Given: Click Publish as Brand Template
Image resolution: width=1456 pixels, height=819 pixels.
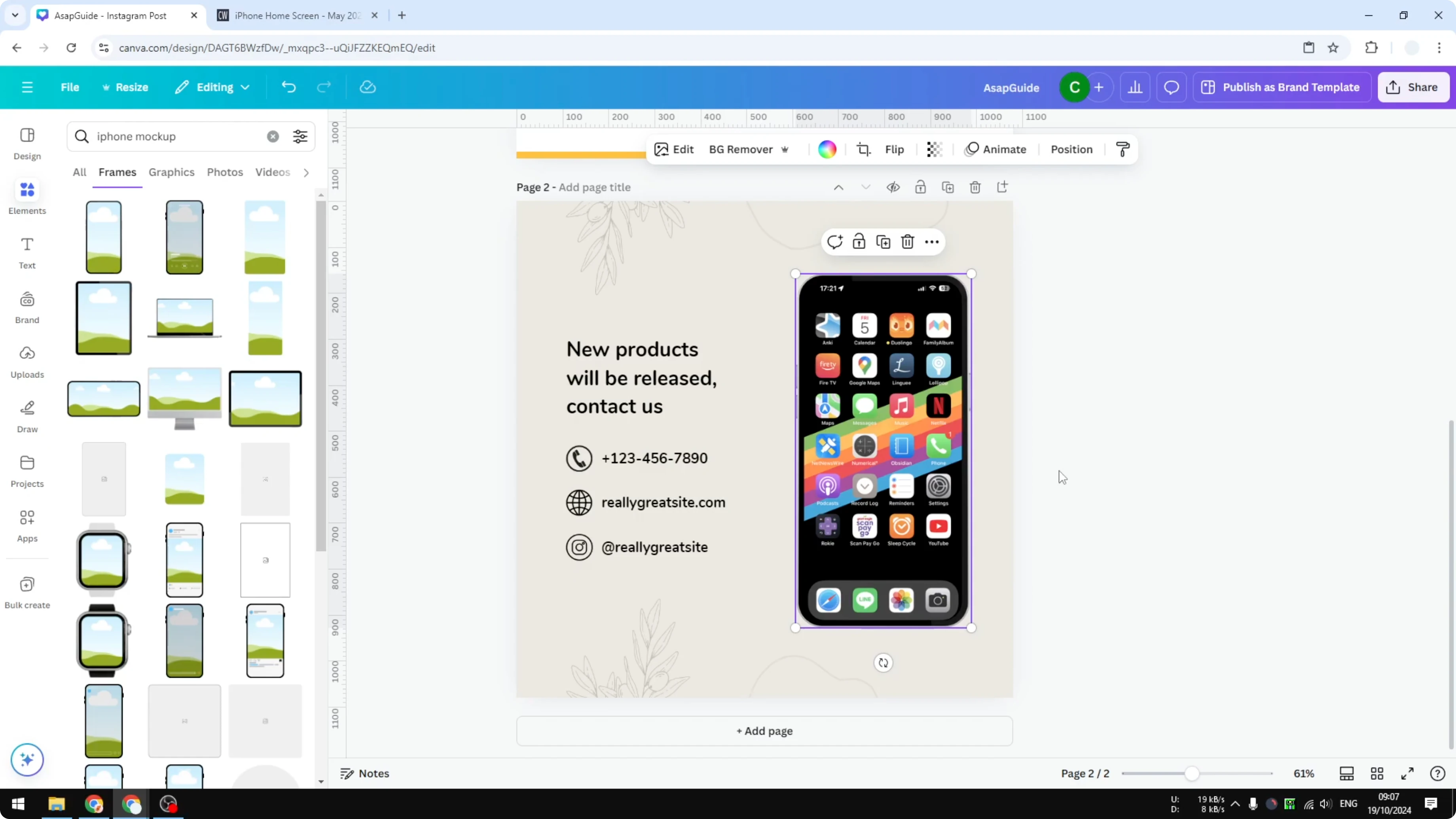Looking at the screenshot, I should (x=1282, y=87).
